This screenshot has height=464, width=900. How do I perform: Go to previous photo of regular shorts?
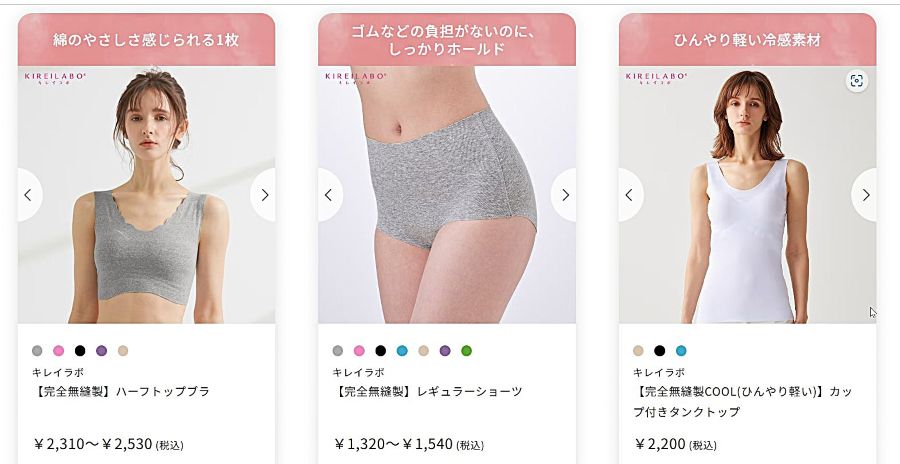(329, 195)
